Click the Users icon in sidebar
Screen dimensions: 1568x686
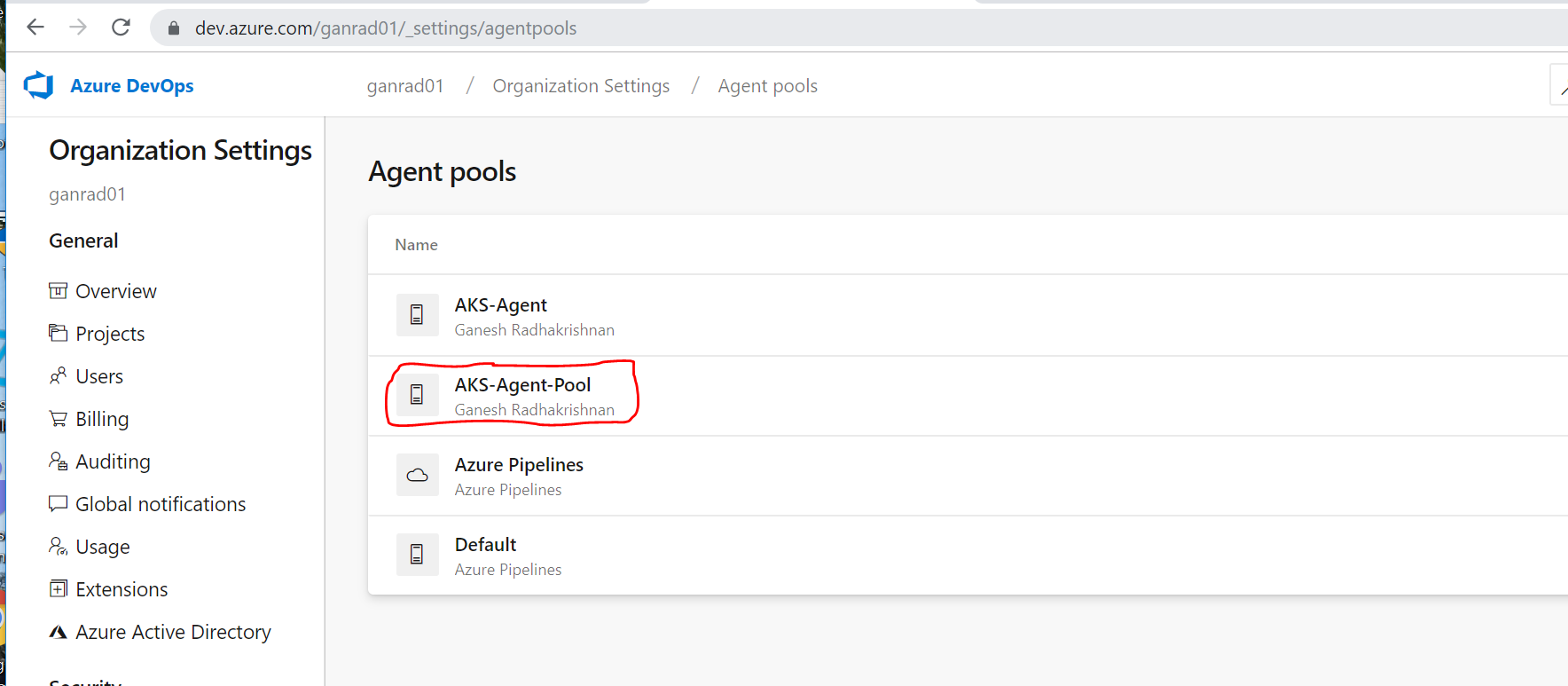59,375
